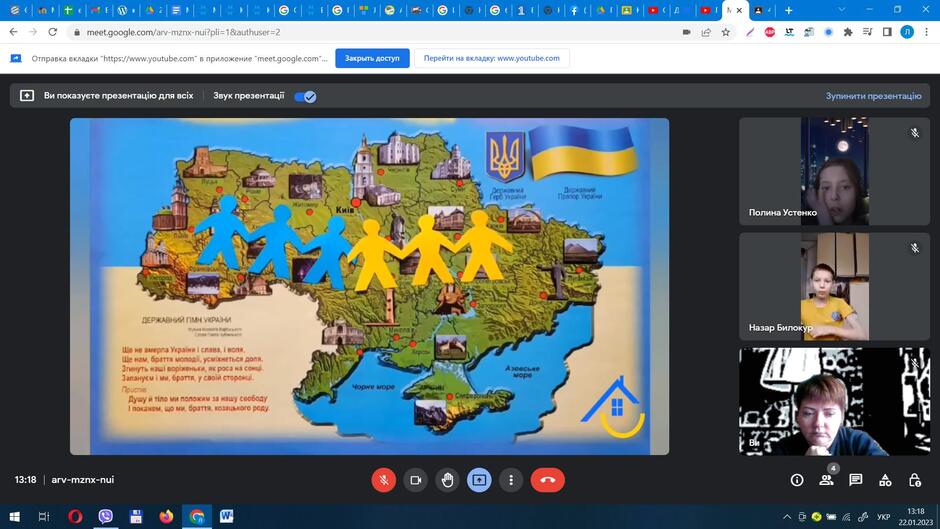Open the media control playlist icon

[867, 32]
